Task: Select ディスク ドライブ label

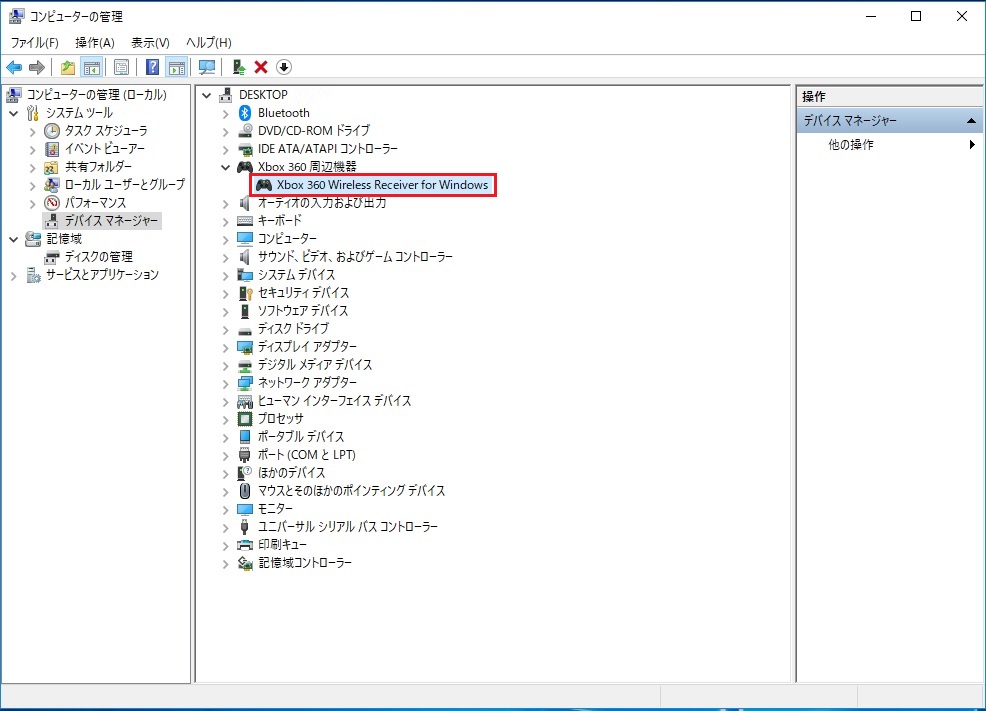Action: click(x=294, y=329)
